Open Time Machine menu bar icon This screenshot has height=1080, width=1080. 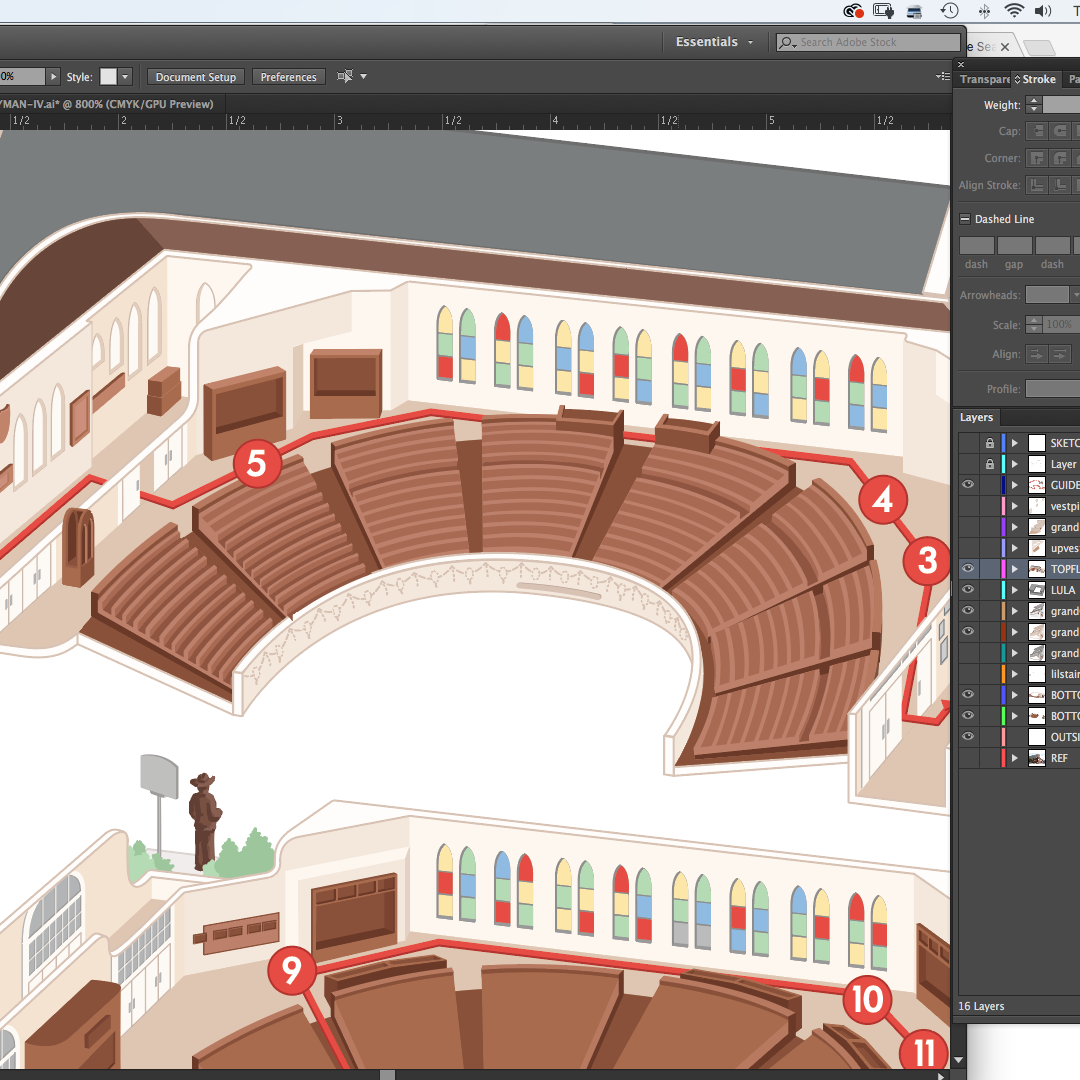point(950,10)
